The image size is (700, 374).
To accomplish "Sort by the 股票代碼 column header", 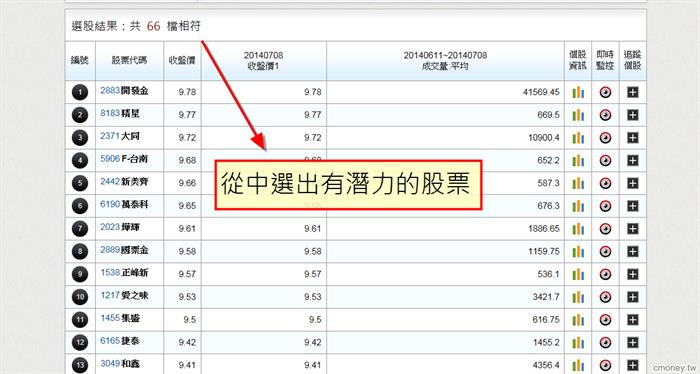I will pos(129,61).
